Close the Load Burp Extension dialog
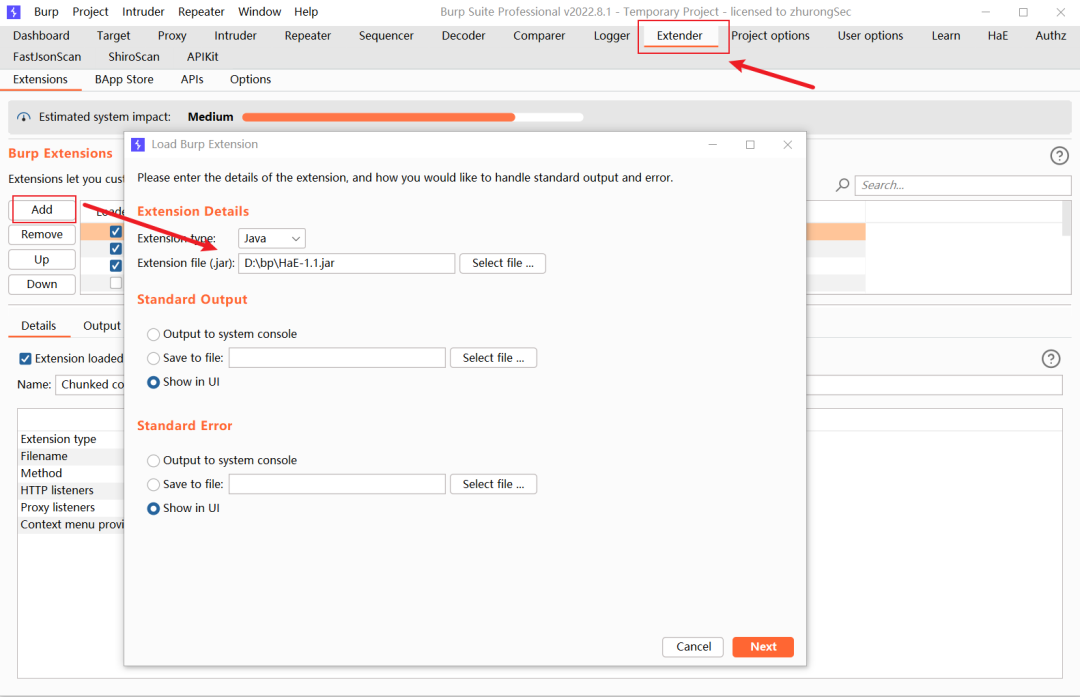 (788, 145)
